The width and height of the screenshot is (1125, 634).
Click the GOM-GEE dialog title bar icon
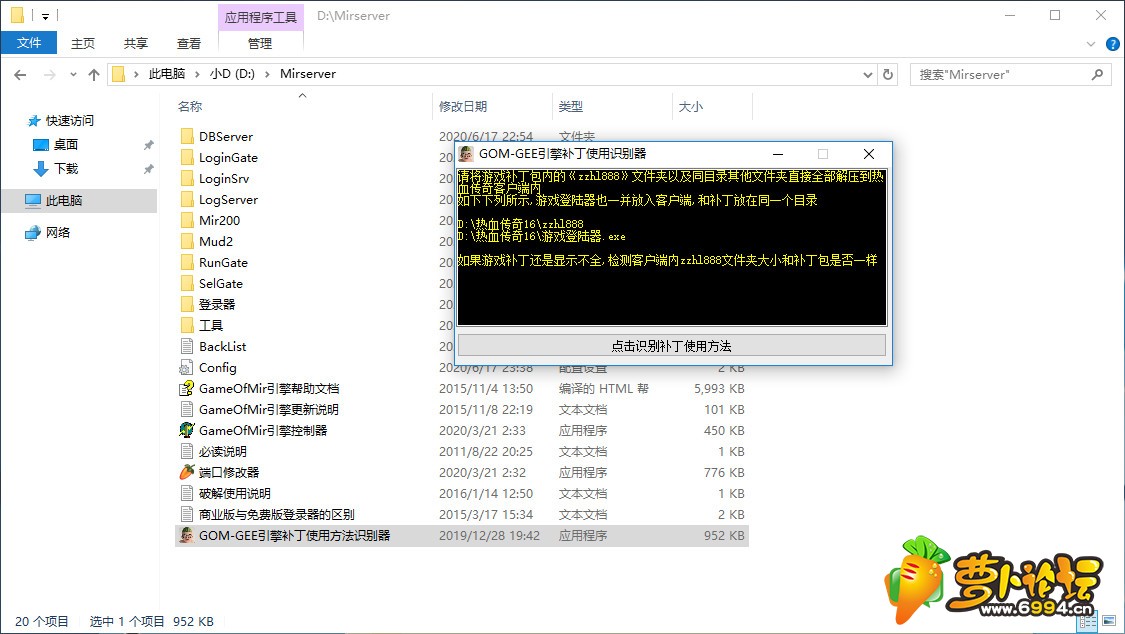[466, 153]
